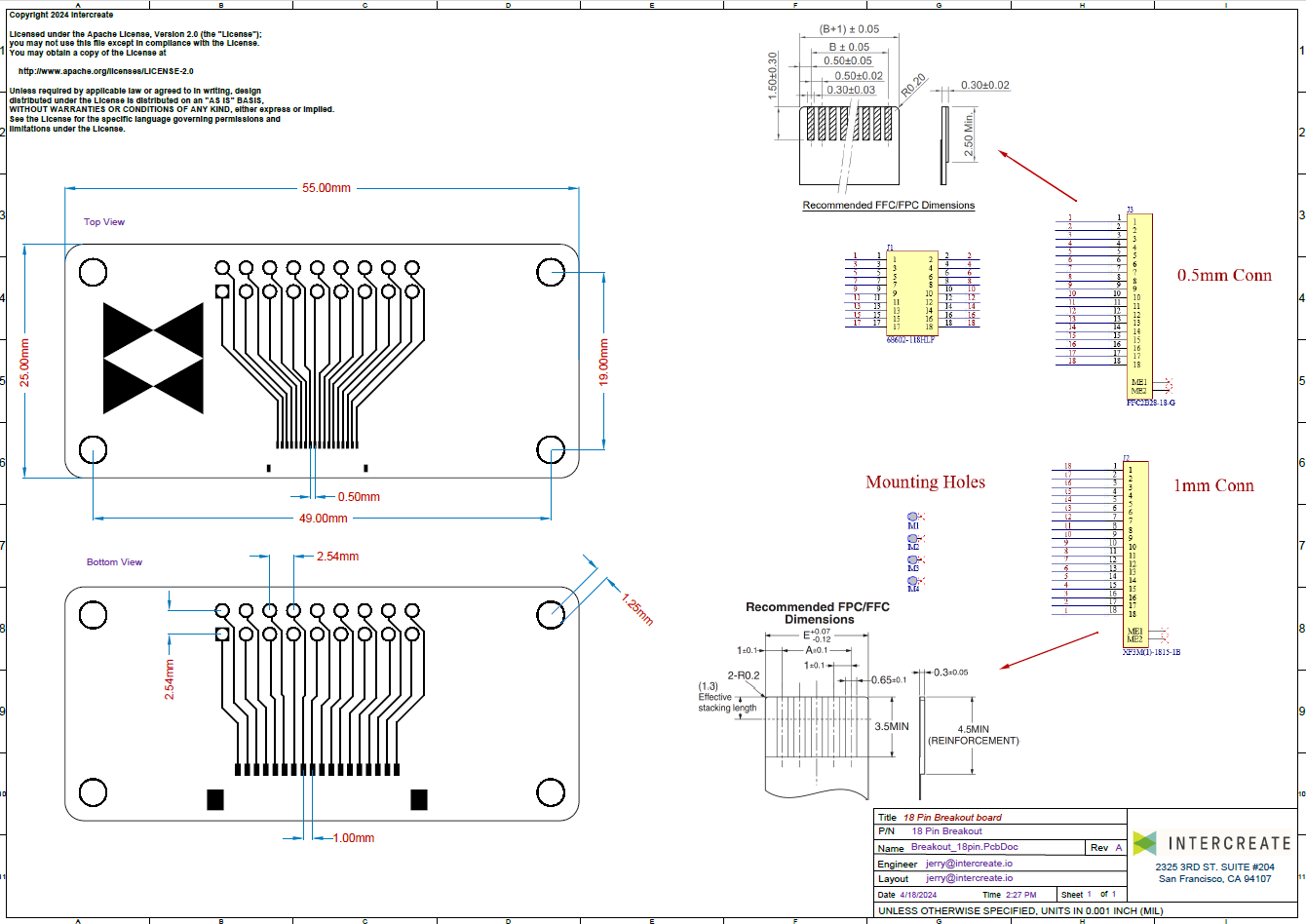Select the M4 mounting hole symbol

tap(913, 581)
